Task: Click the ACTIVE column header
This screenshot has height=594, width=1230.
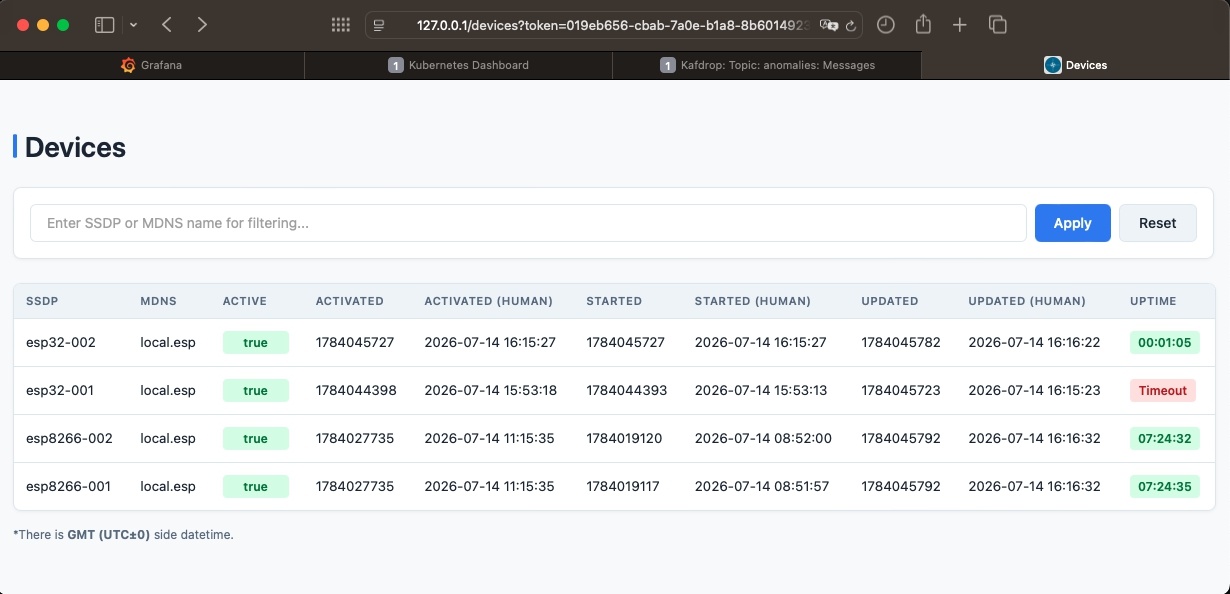Action: point(245,301)
